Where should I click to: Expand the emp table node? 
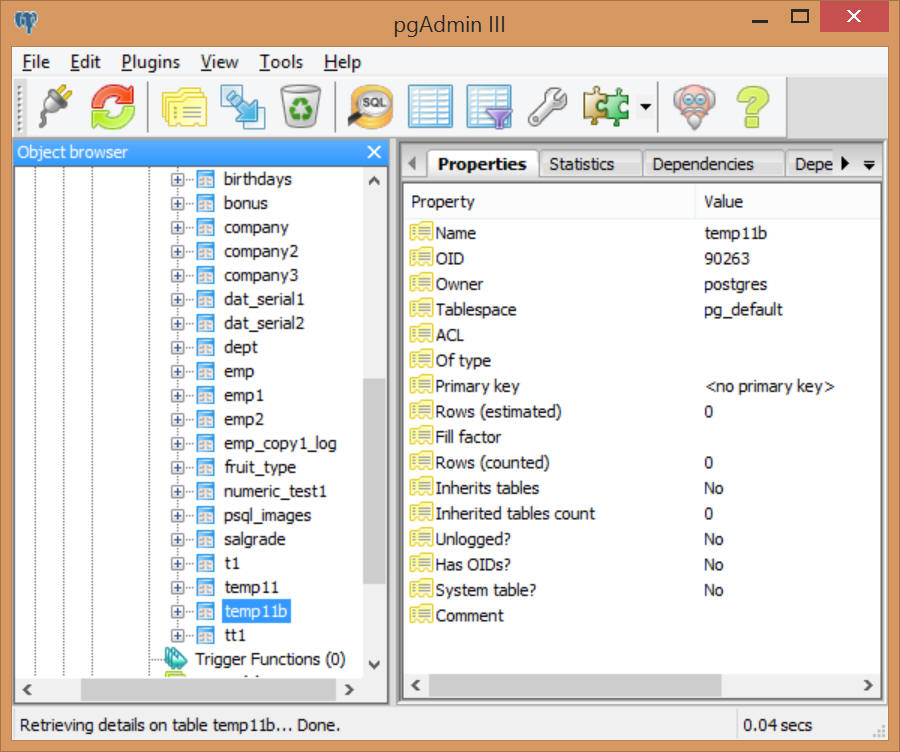(177, 372)
